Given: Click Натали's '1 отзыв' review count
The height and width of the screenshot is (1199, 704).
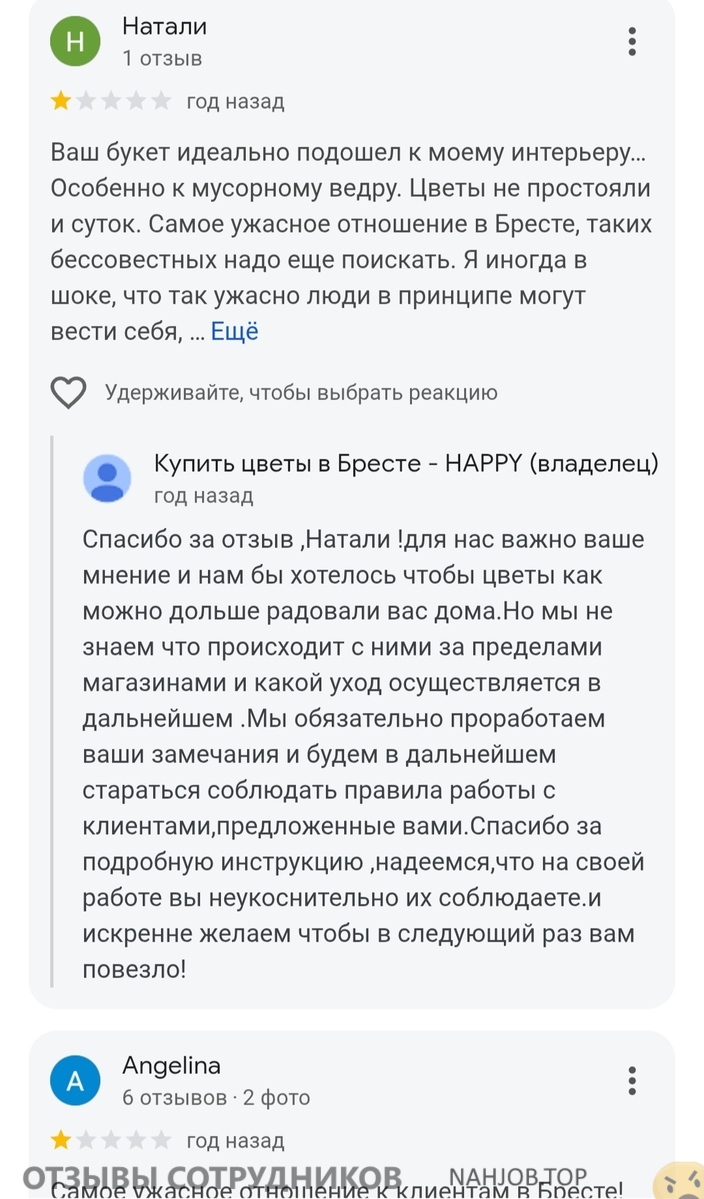Looking at the screenshot, I should click(x=162, y=58).
